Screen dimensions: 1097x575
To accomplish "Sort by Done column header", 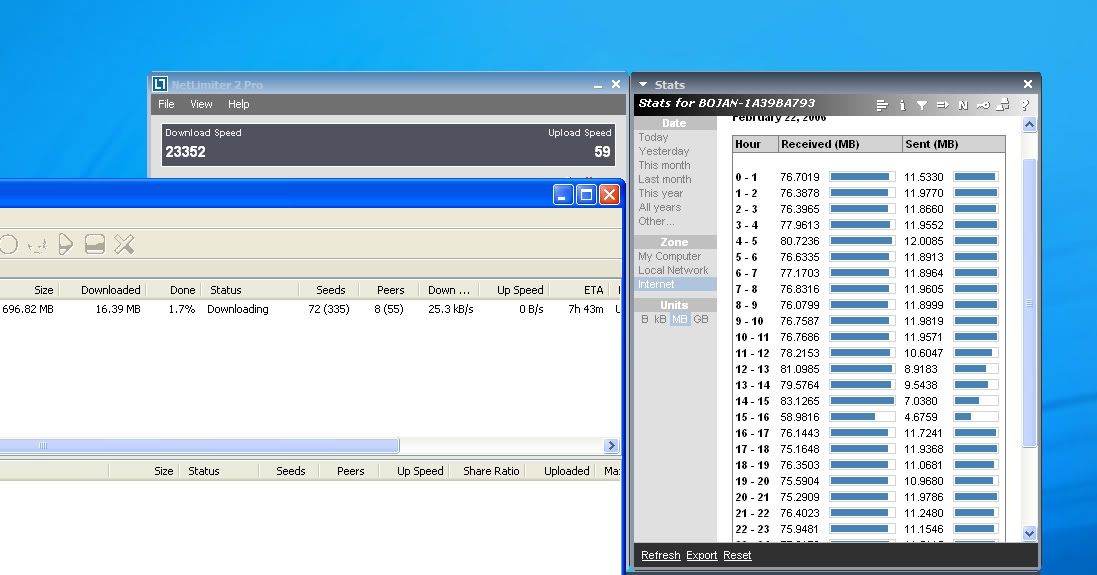I will [183, 290].
